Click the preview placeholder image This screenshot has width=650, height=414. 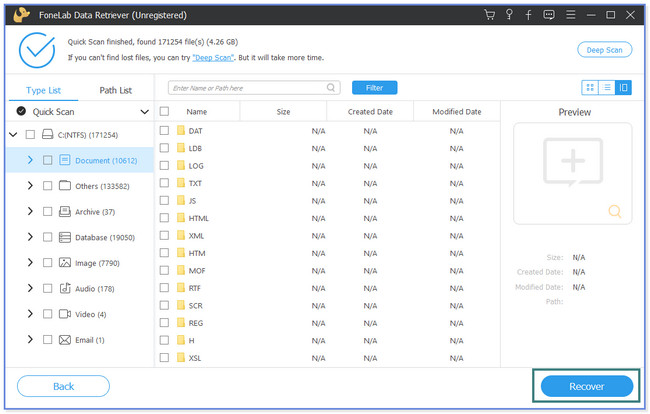[573, 162]
